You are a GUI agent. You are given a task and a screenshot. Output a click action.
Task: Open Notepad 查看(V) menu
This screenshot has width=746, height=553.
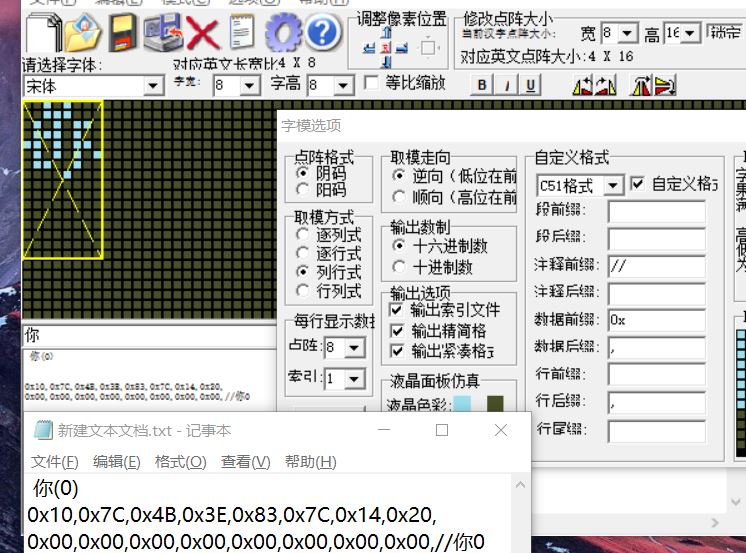coord(245,462)
